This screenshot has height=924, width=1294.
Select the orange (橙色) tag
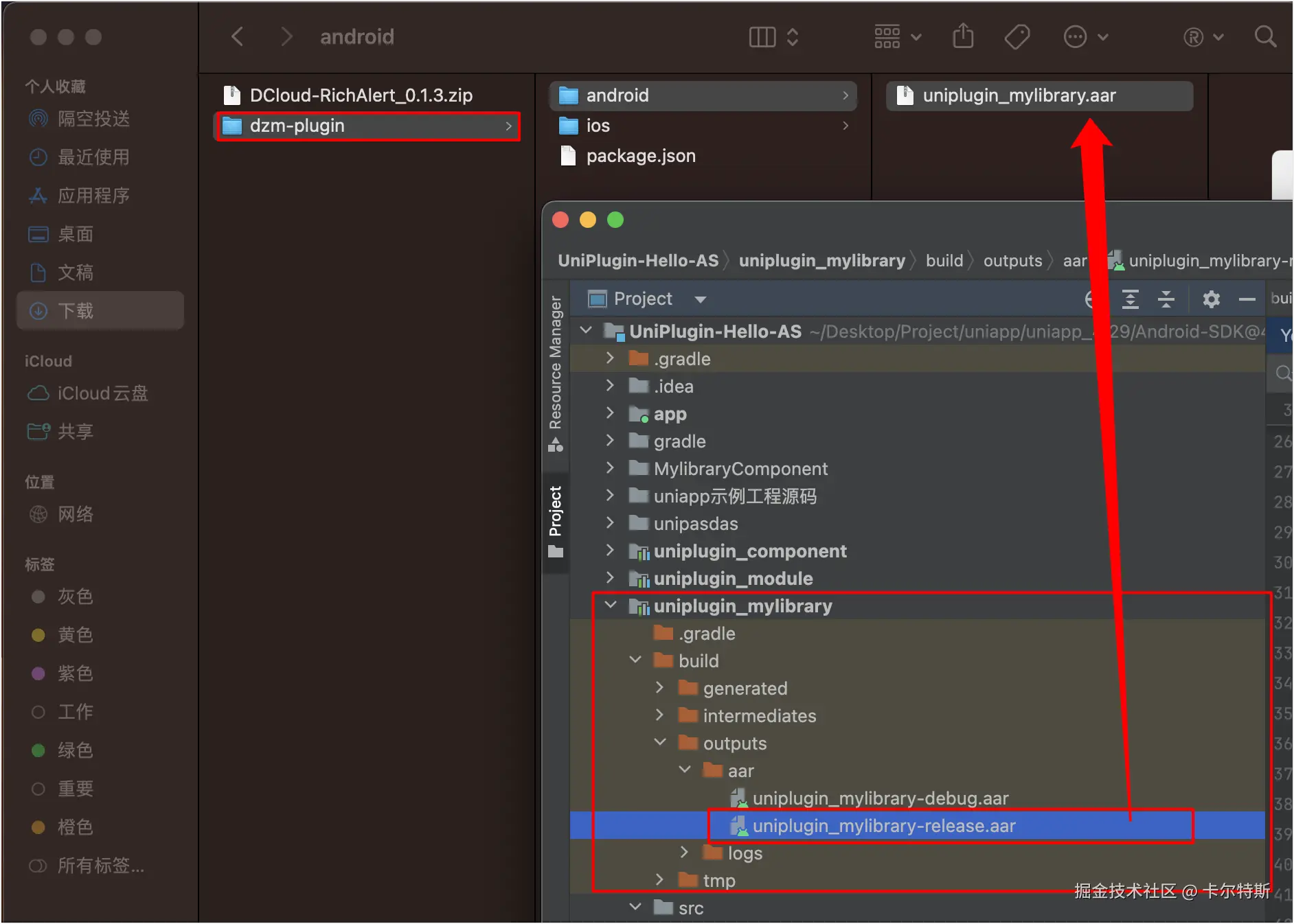(100, 827)
